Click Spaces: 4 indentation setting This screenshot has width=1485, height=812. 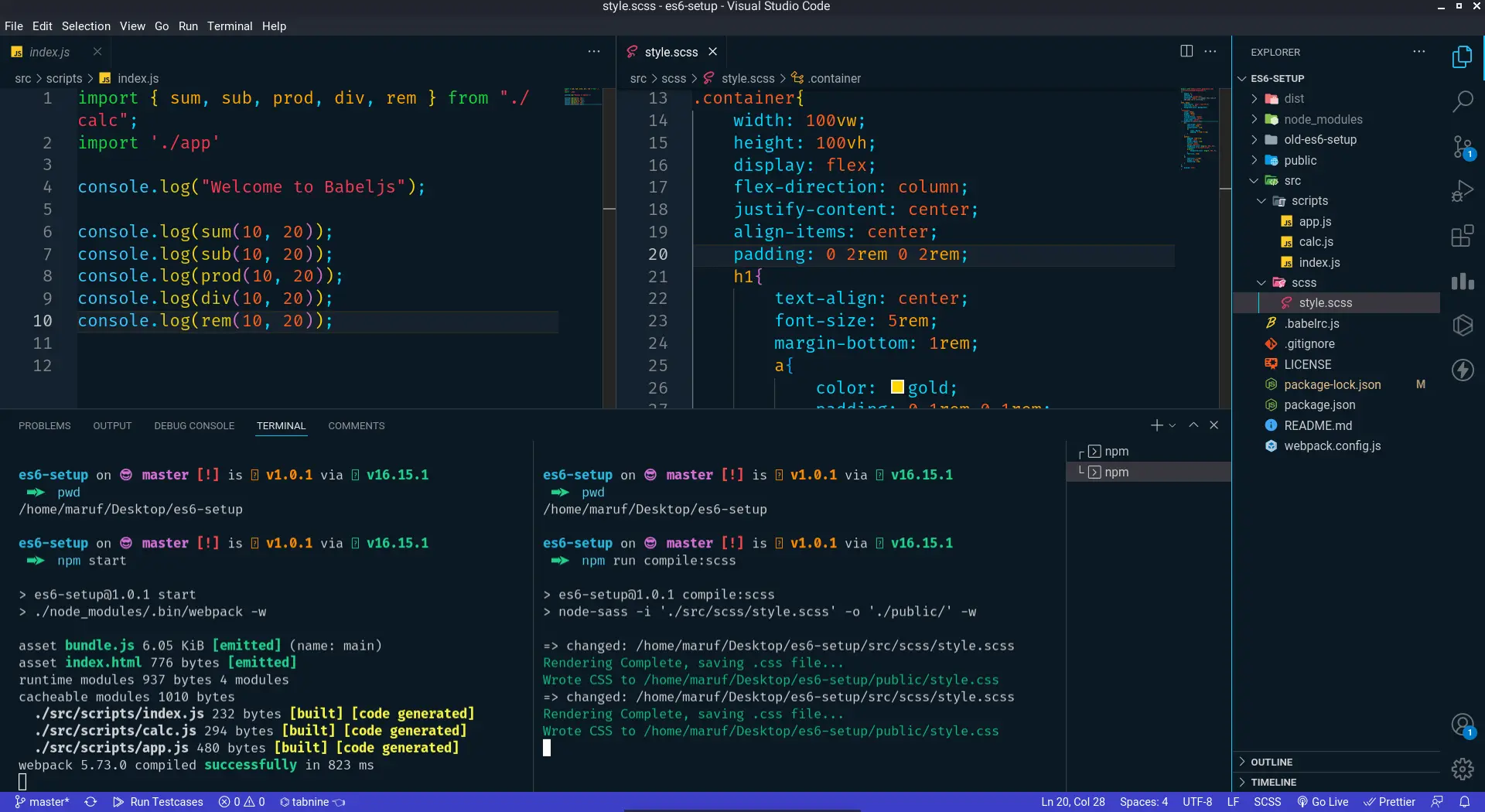(x=1143, y=802)
